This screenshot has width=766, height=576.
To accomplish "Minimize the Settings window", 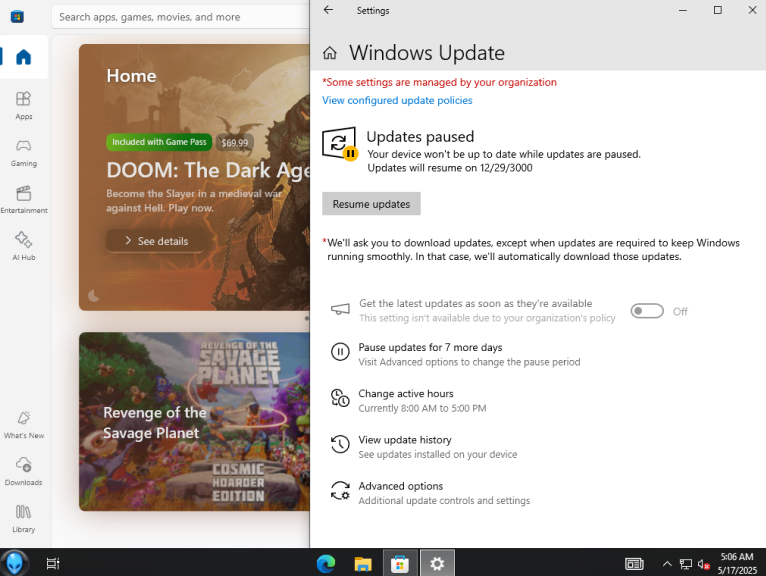I will coord(683,10).
